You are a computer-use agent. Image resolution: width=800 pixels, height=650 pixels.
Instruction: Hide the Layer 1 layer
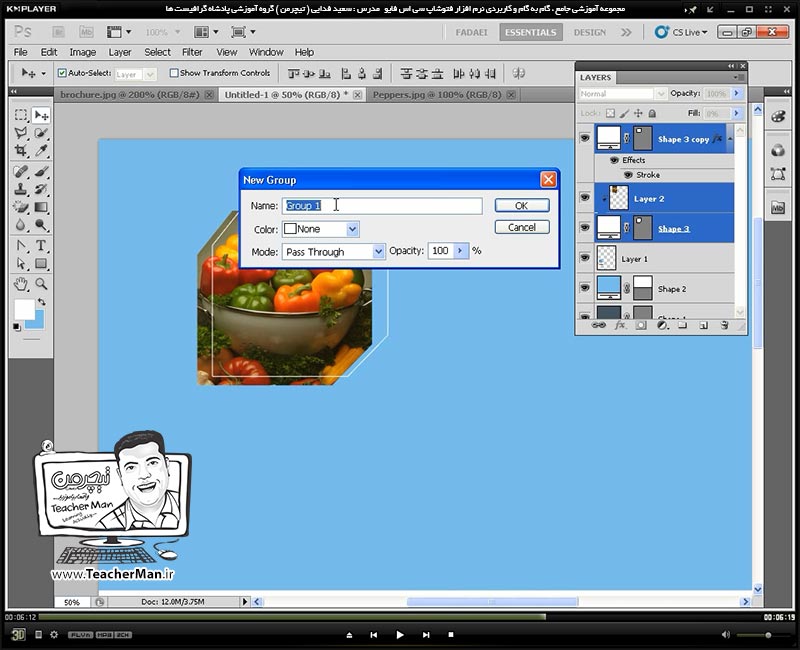click(x=585, y=258)
